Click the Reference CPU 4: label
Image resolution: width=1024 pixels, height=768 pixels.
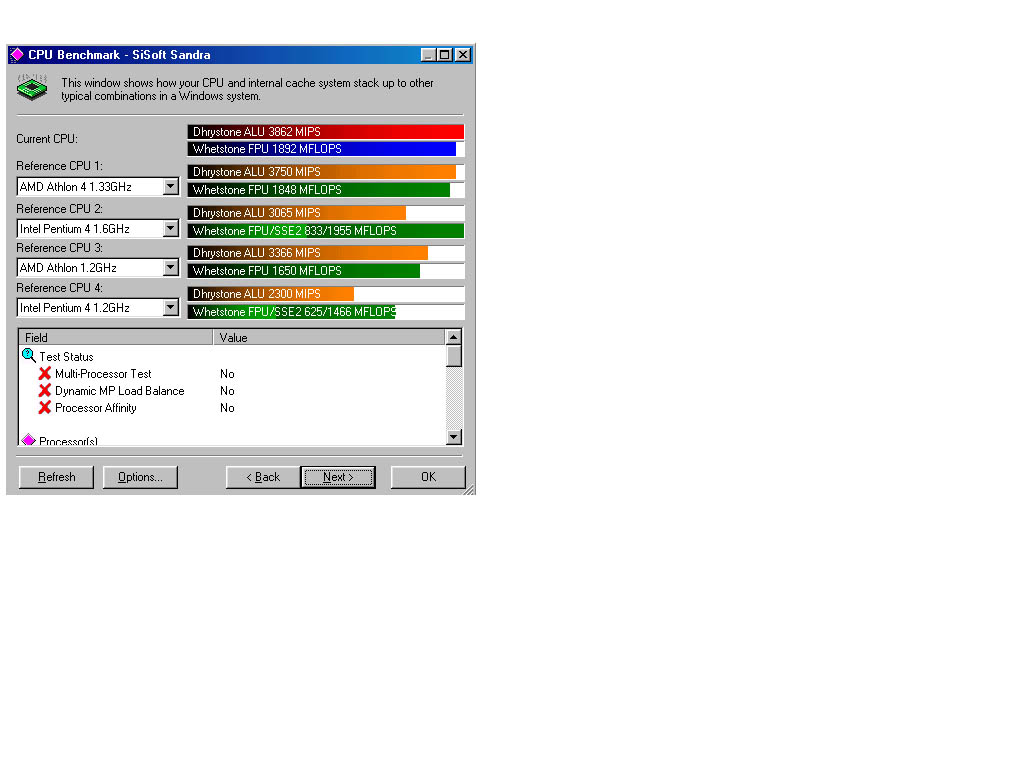(59, 288)
